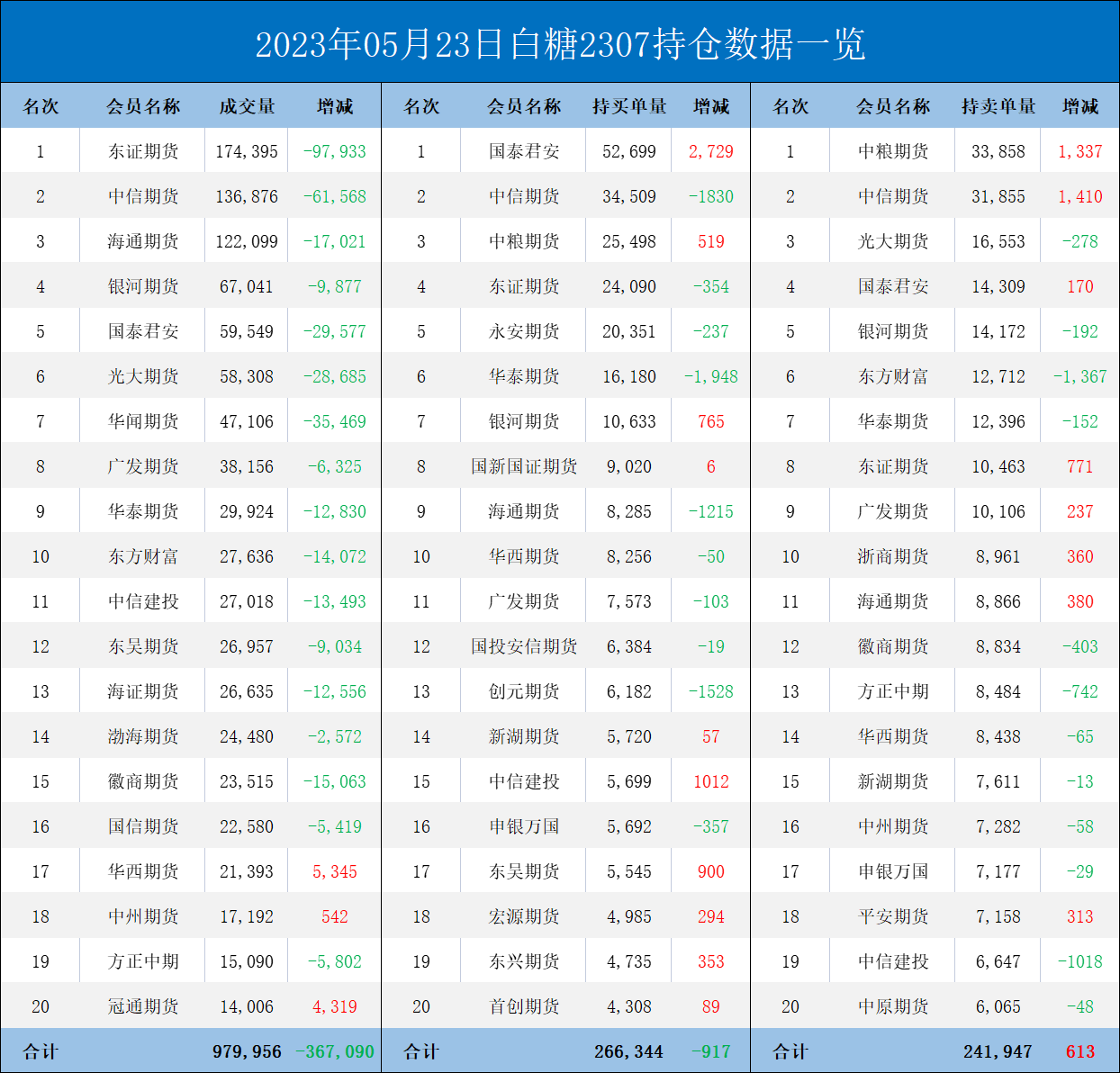Click the change value '-1,367'
Image resolution: width=1120 pixels, height=1073 pixels.
[1080, 376]
